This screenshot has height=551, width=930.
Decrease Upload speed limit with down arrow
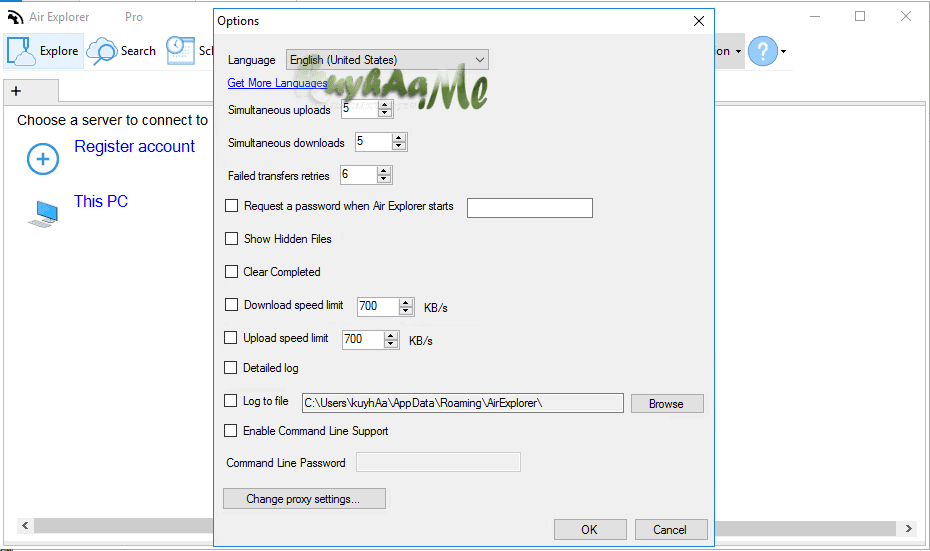[x=391, y=343]
